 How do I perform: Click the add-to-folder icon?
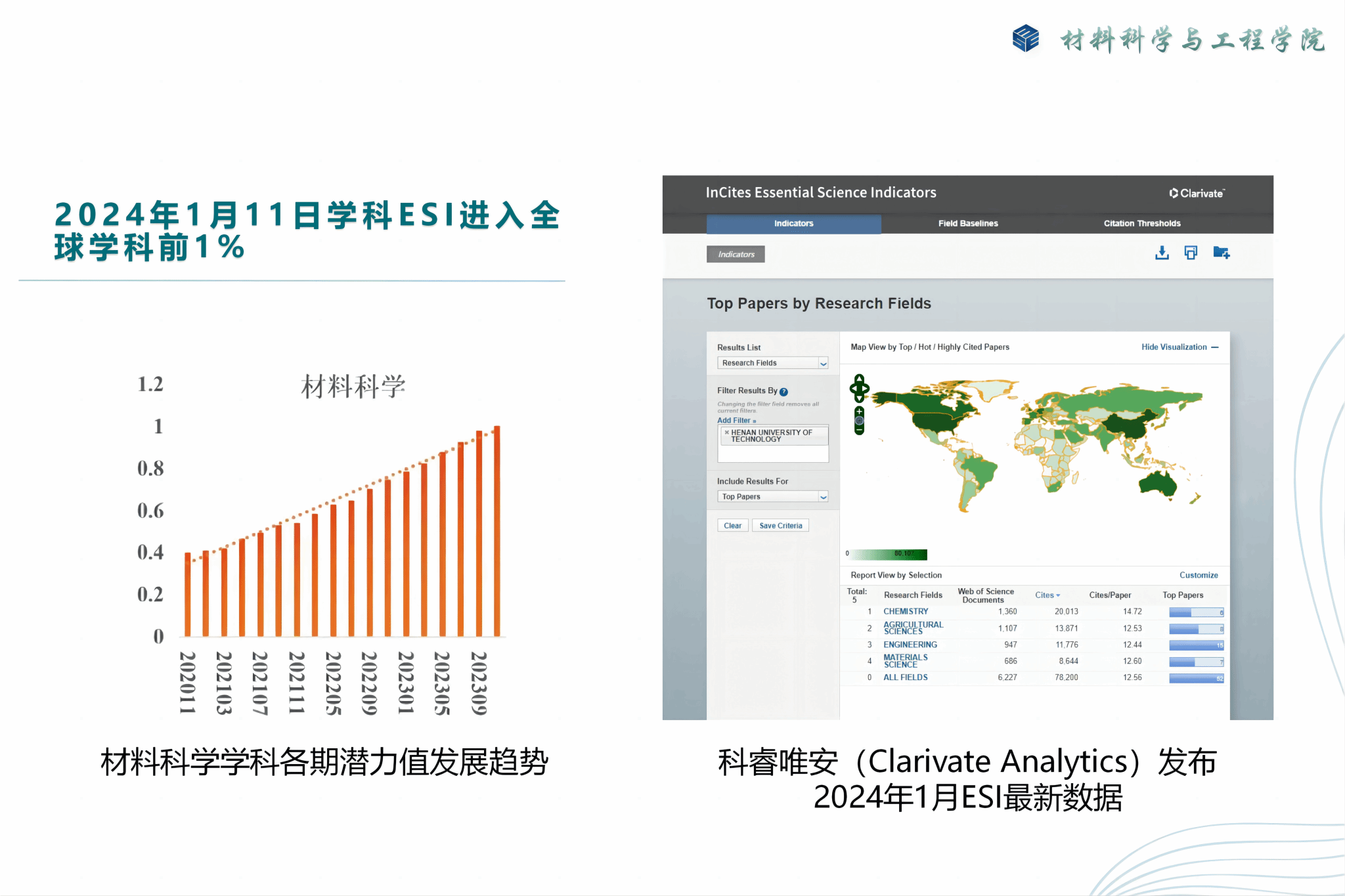1221,253
